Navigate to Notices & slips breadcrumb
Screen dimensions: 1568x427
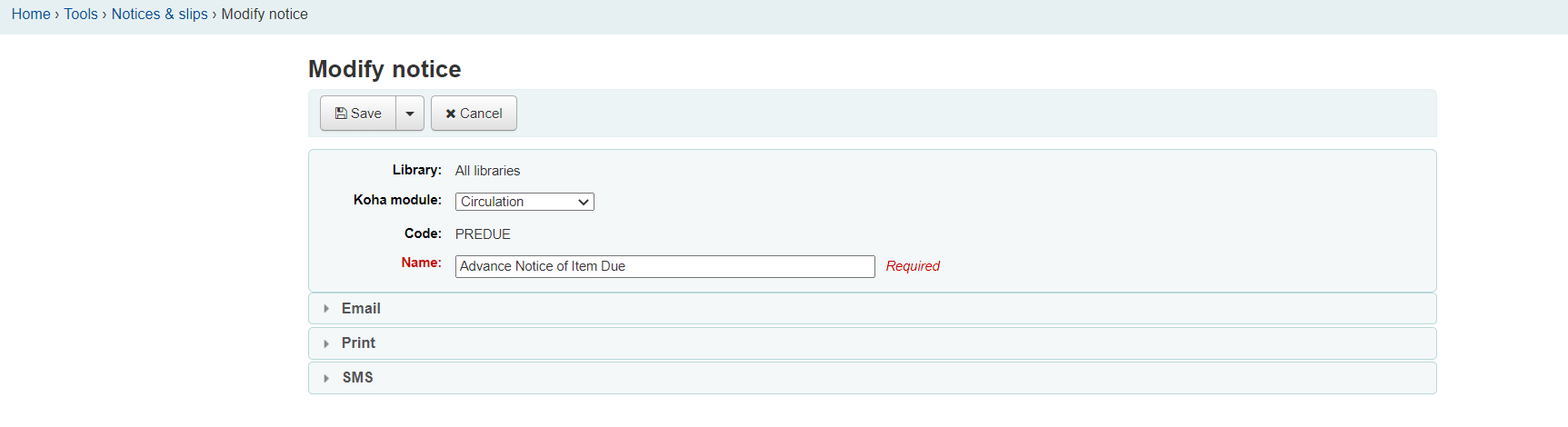pos(159,14)
